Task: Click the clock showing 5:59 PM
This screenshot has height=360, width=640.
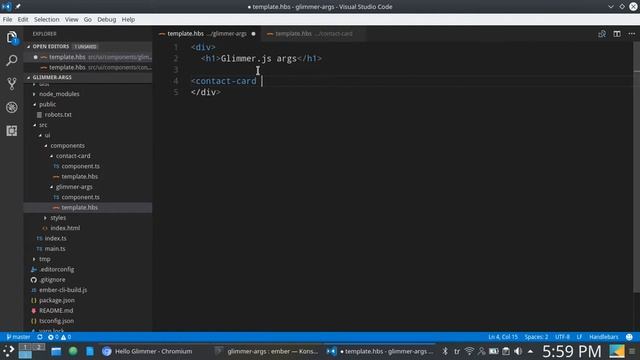Action: pos(571,351)
